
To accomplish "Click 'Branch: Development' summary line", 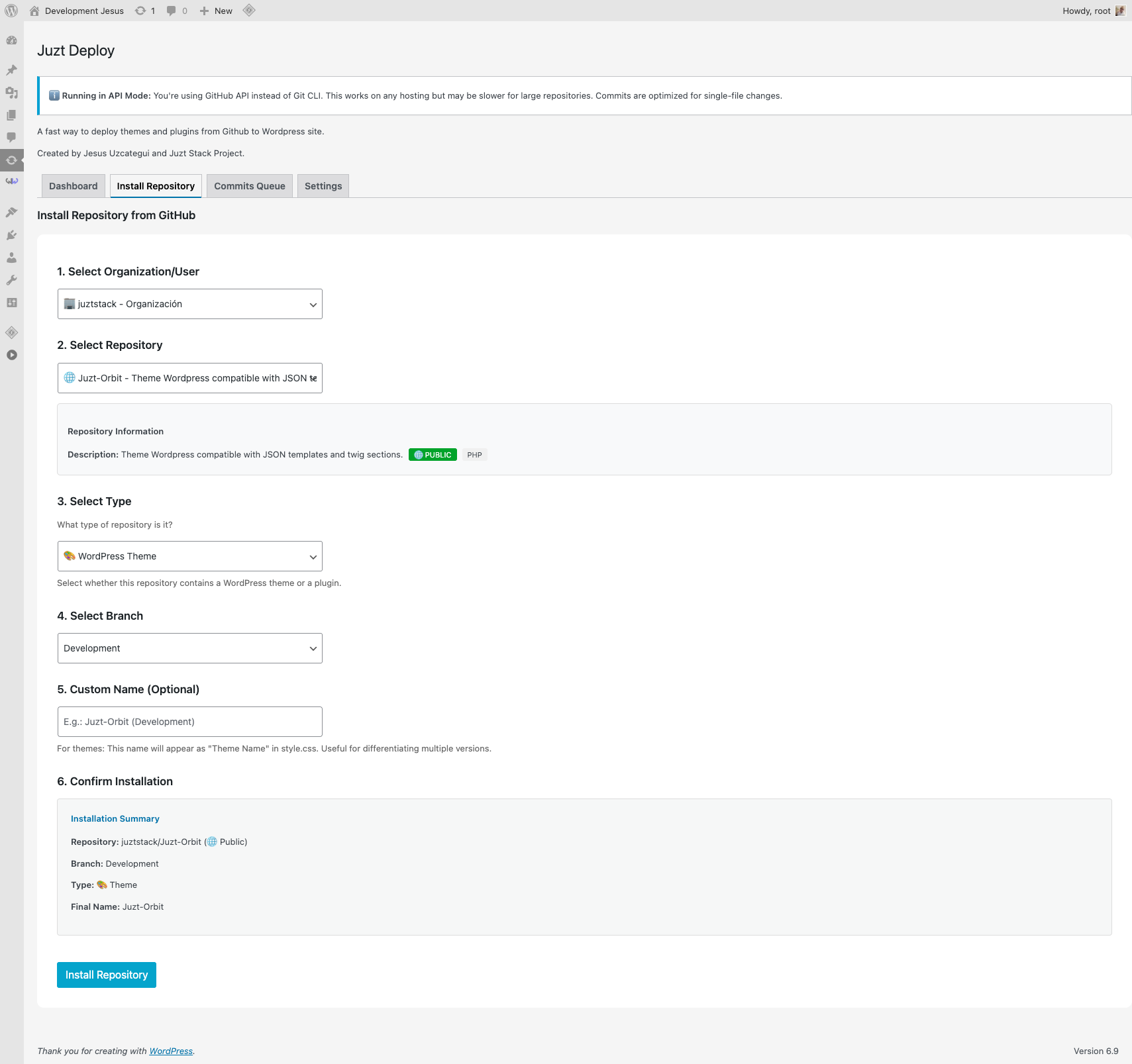I will (x=115, y=863).
